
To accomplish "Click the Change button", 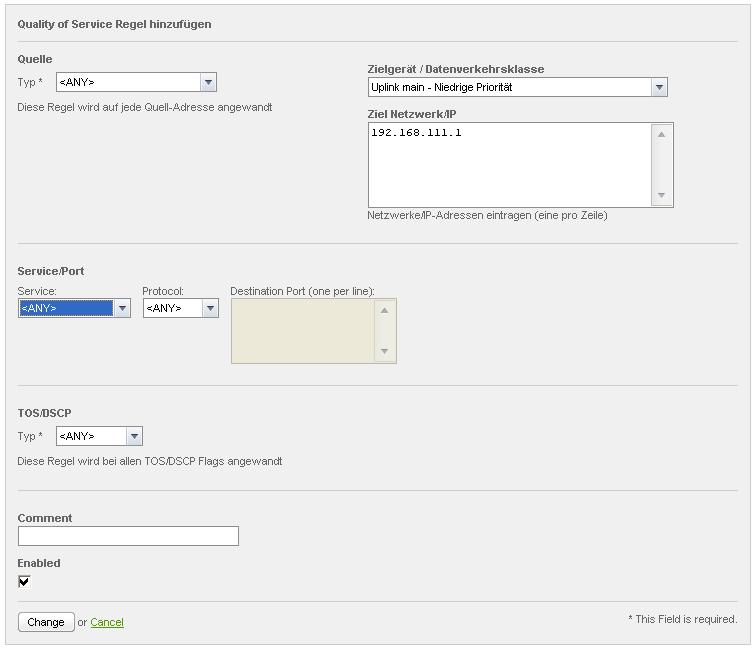I will tap(46, 622).
